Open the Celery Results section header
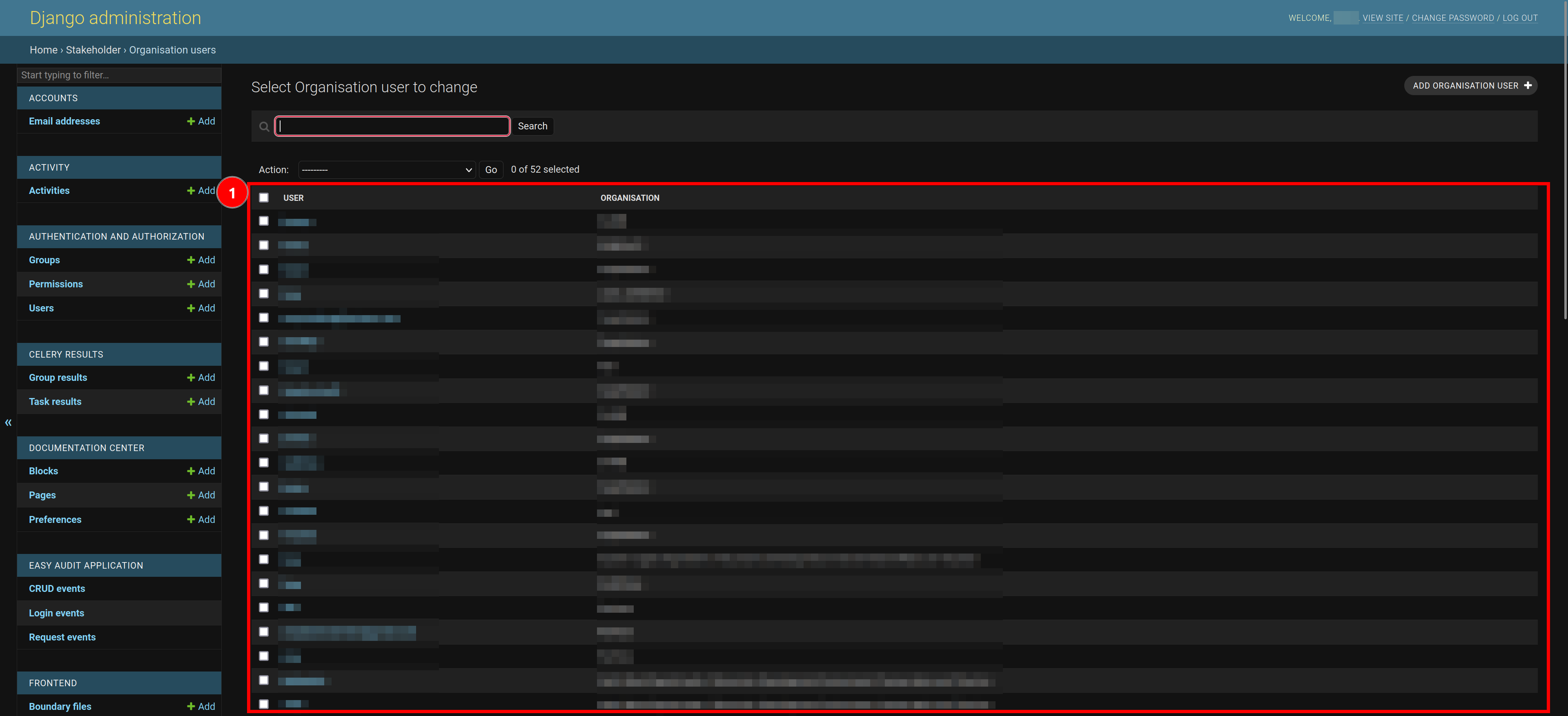This screenshot has height=716, width=1568. [66, 355]
